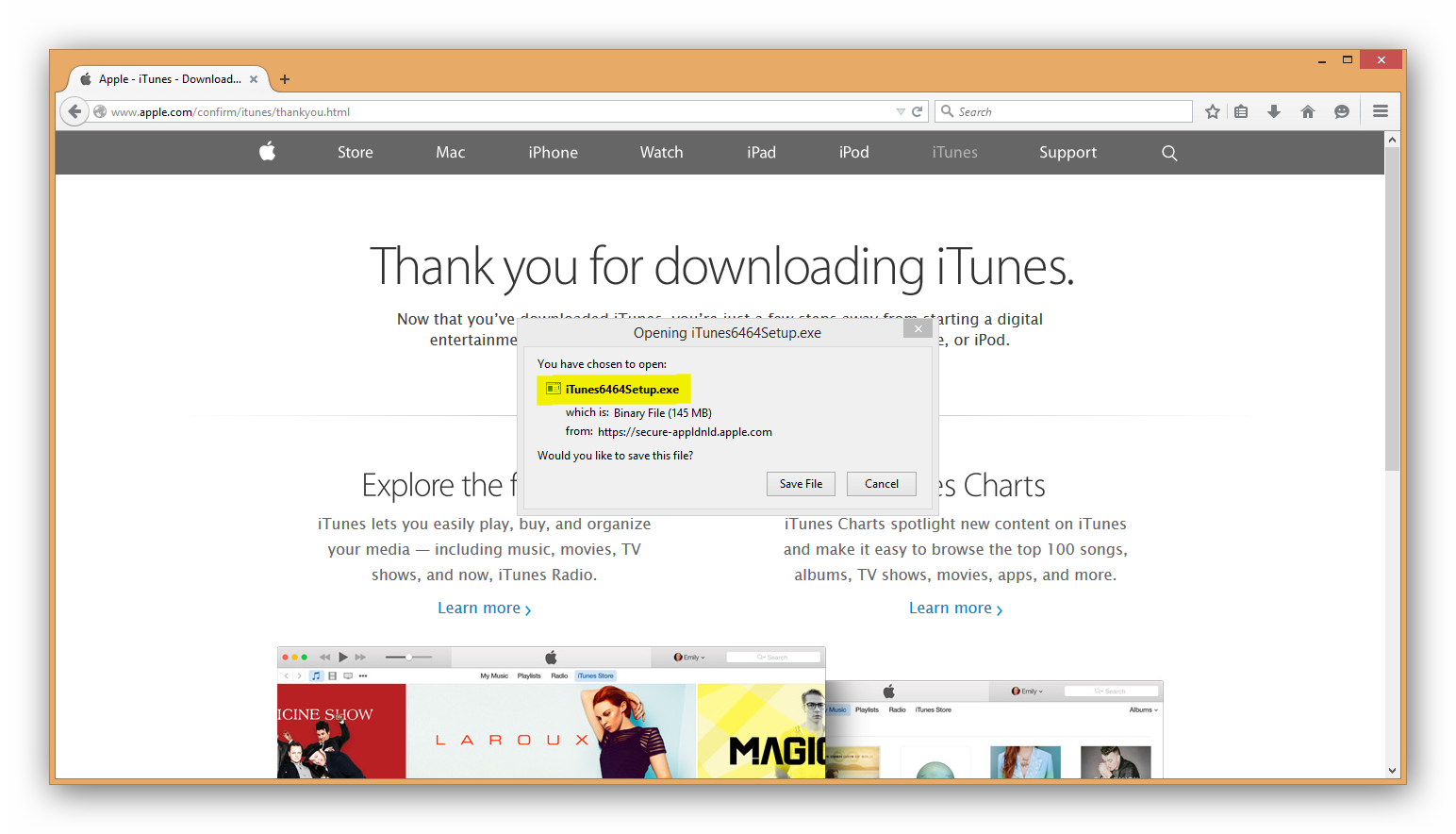Screen dimensions: 1456x834
Task: Click the 'Binary File (145 MB)' text
Action: [663, 413]
